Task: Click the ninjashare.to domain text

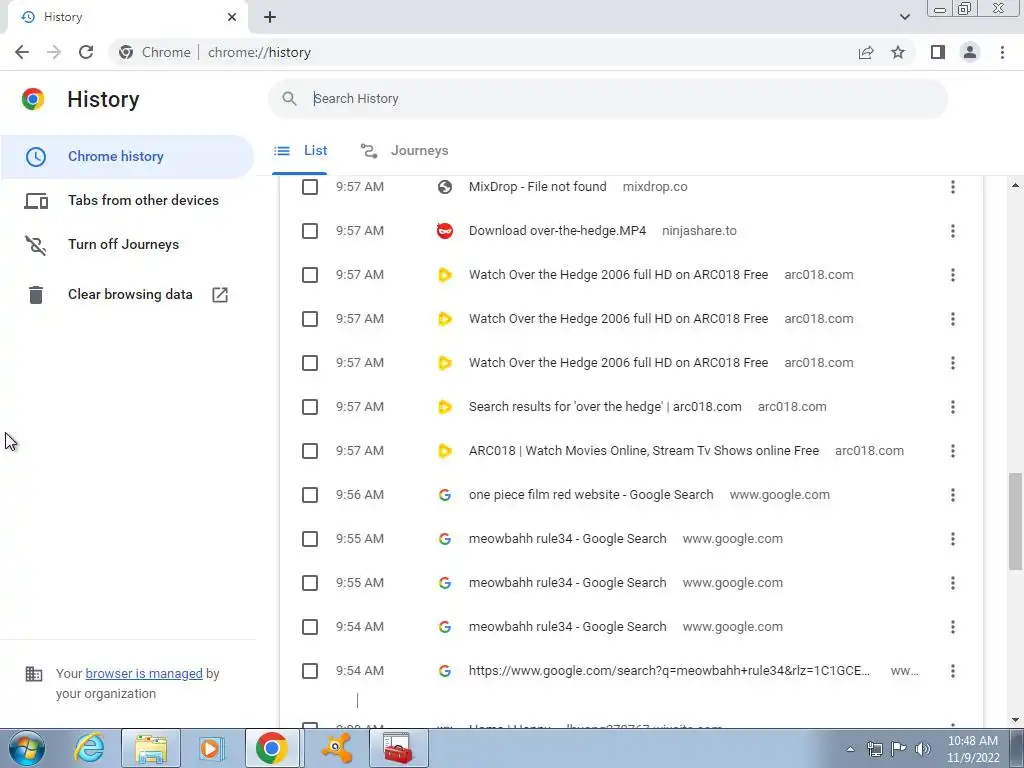Action: [x=699, y=231]
